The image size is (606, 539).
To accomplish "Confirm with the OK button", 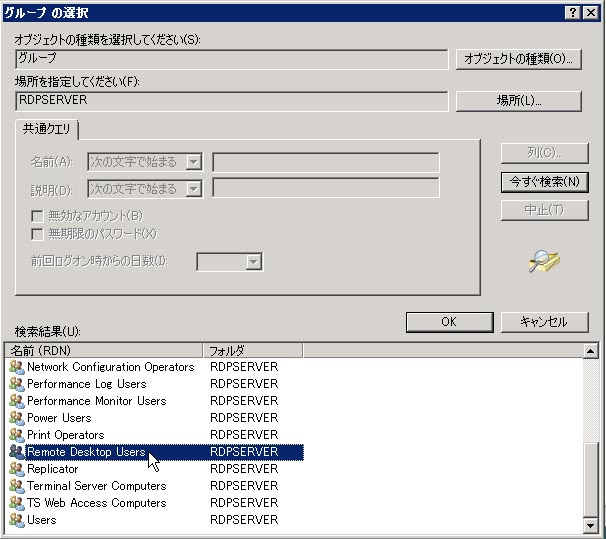I will [x=449, y=322].
